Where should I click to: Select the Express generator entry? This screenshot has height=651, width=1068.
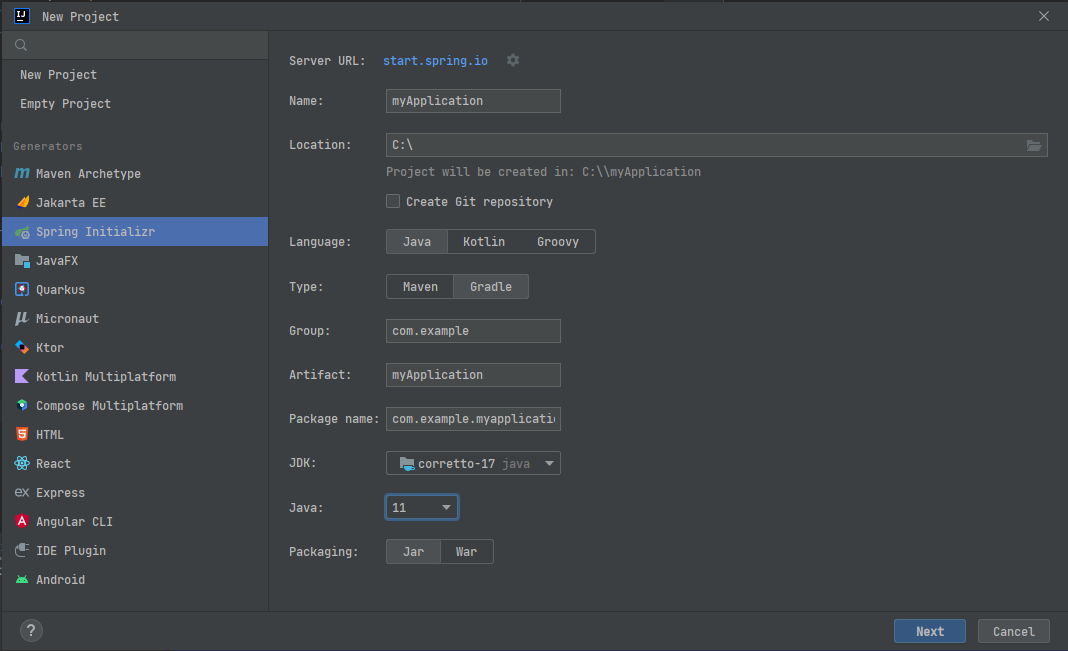click(135, 492)
